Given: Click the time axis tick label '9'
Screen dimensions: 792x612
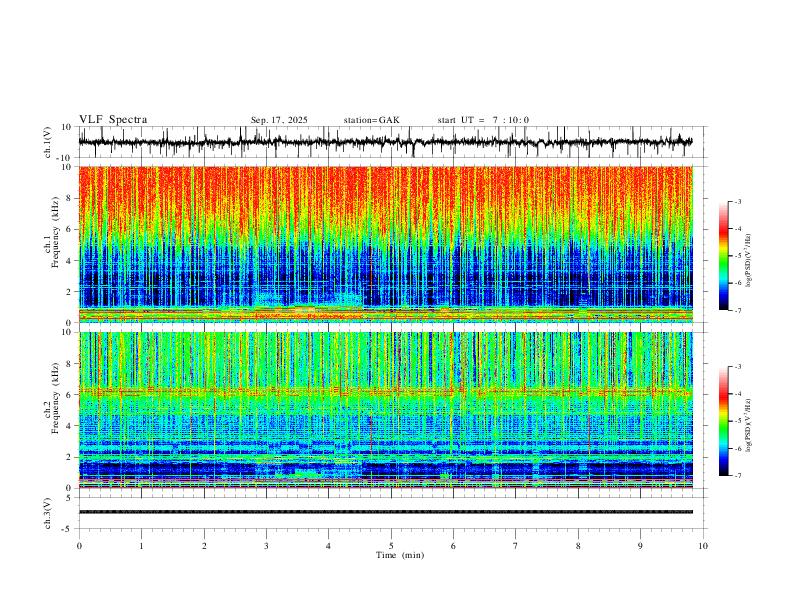Looking at the screenshot, I should [640, 546].
